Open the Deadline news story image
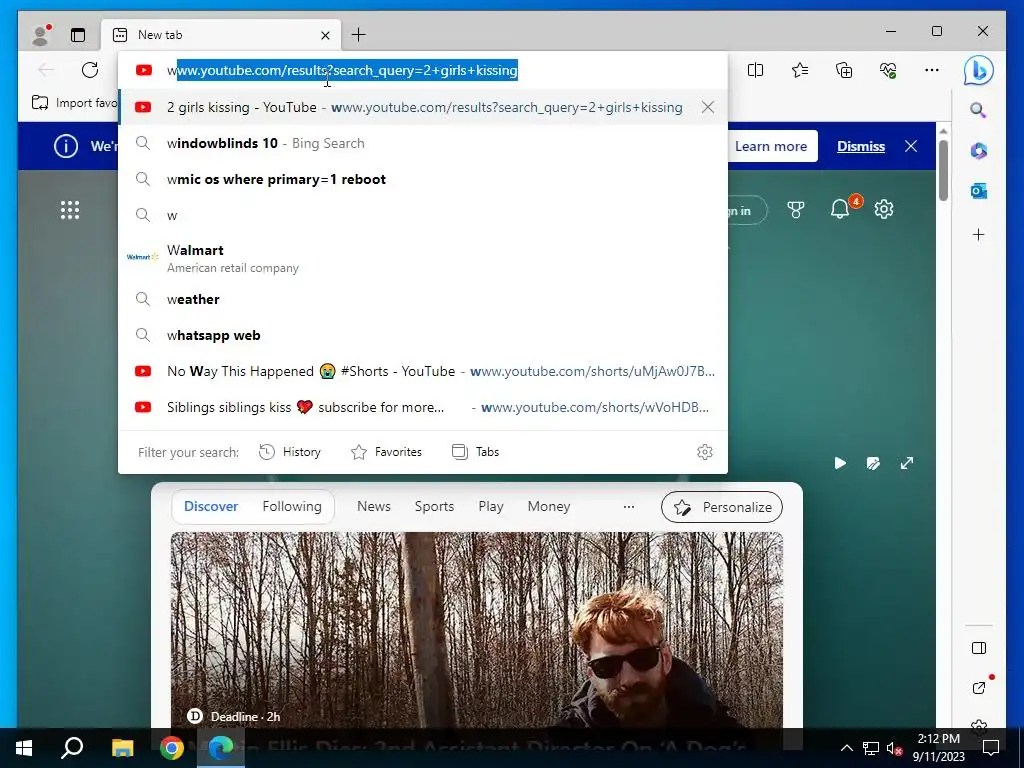1024x768 pixels. point(477,630)
